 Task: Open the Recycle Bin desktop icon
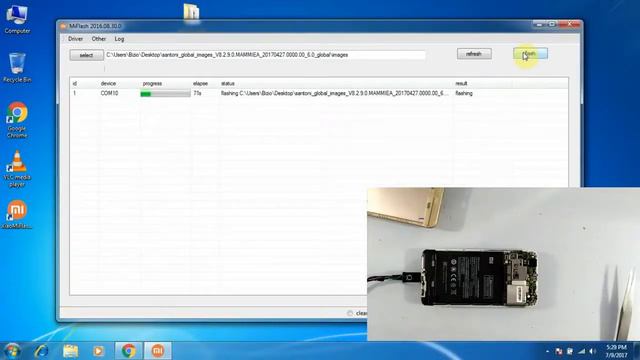pos(17,67)
